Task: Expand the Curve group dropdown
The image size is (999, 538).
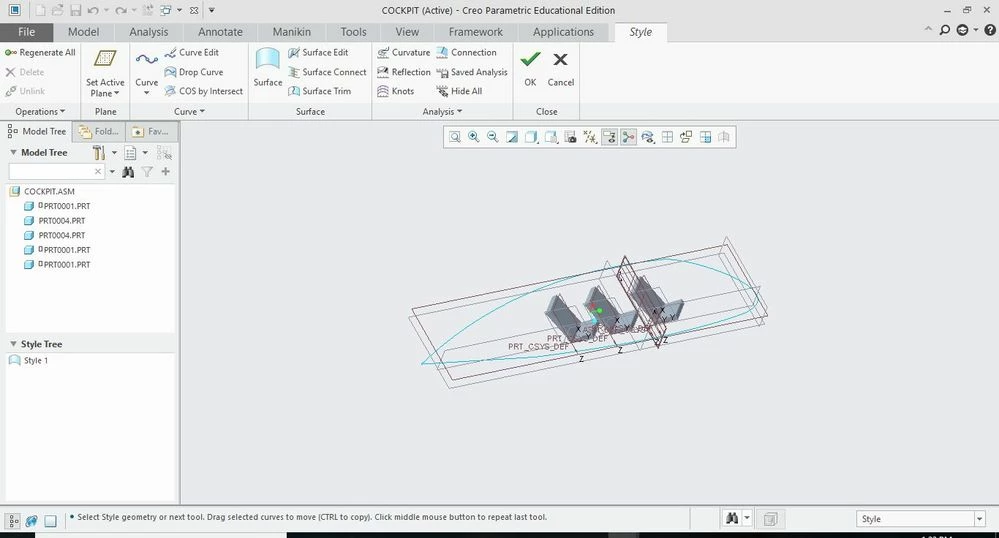Action: [189, 112]
